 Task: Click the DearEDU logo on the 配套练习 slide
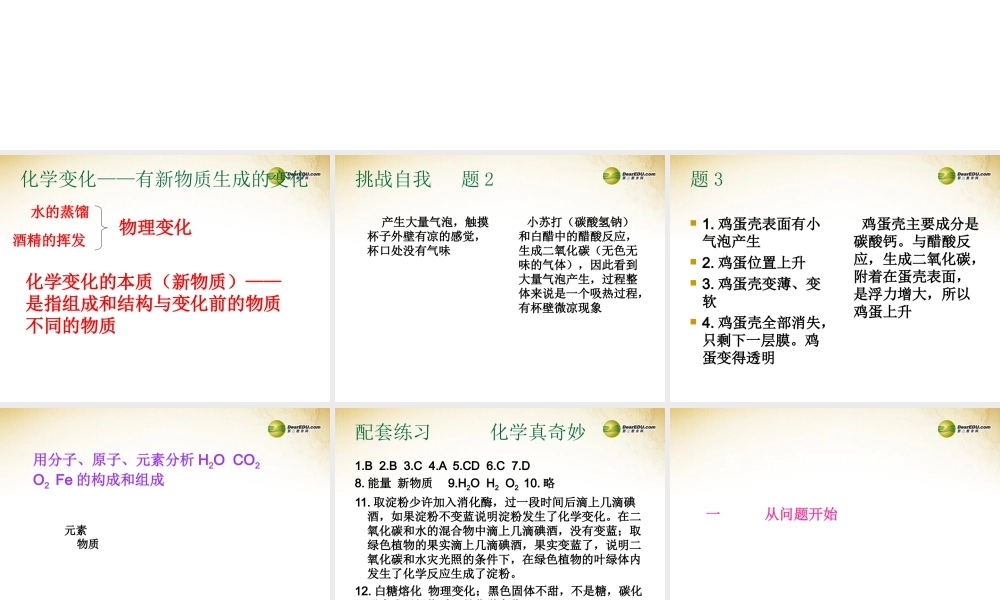click(628, 428)
